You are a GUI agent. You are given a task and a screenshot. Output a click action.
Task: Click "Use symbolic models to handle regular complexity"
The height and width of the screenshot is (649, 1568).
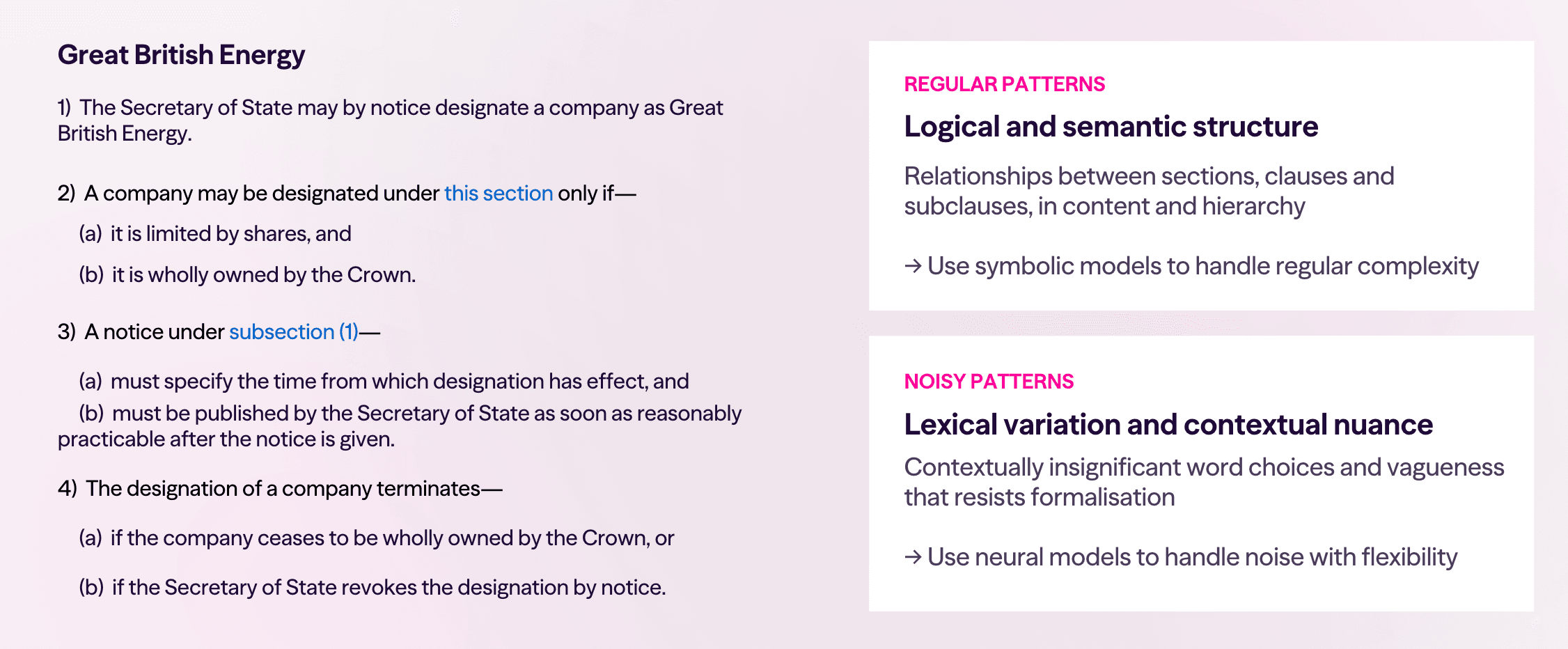pyautogui.click(x=1202, y=266)
